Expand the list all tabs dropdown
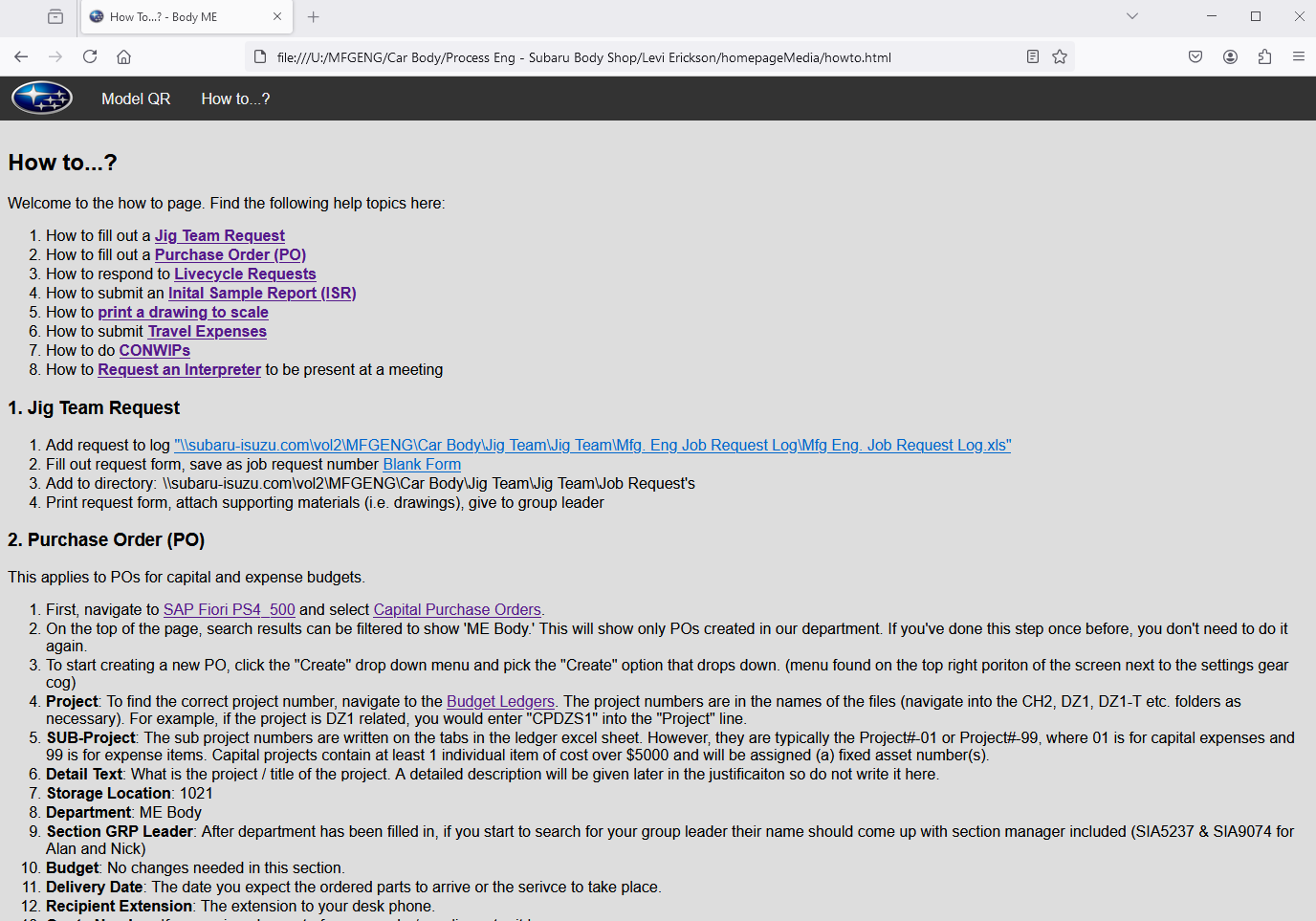The width and height of the screenshot is (1316, 921). pyautogui.click(x=1132, y=16)
